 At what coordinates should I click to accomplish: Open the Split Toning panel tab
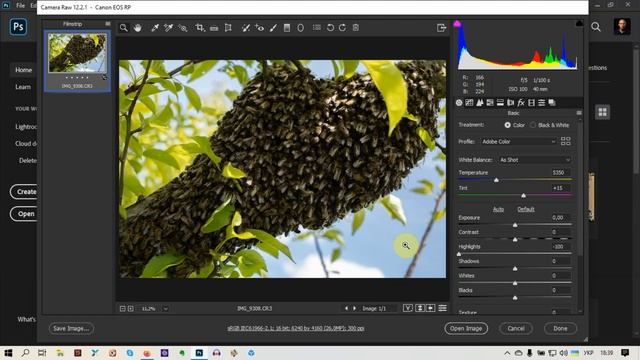point(500,103)
